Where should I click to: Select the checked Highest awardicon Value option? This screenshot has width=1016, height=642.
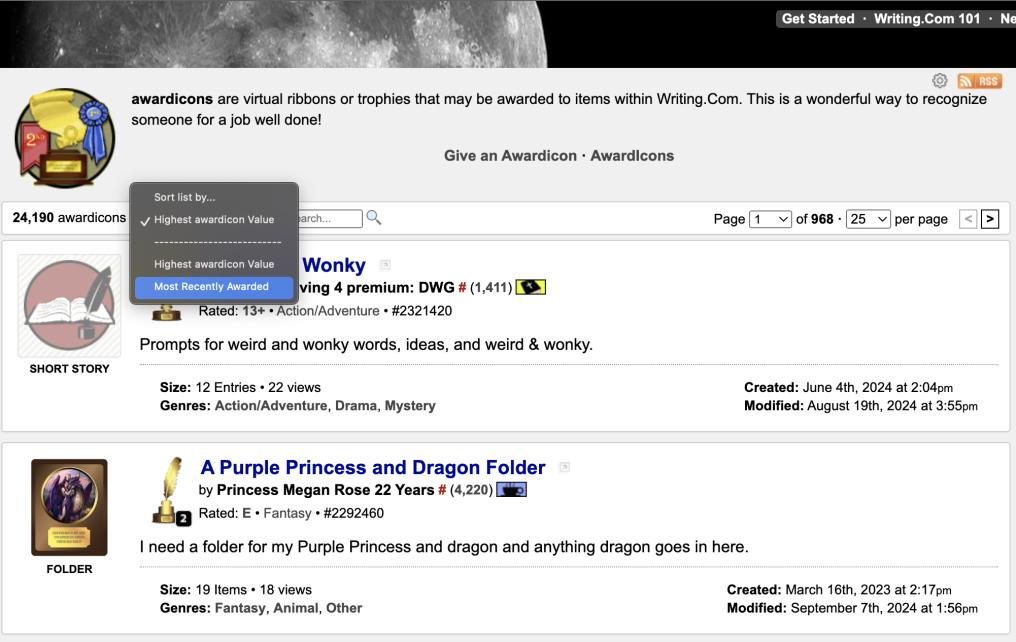point(214,220)
